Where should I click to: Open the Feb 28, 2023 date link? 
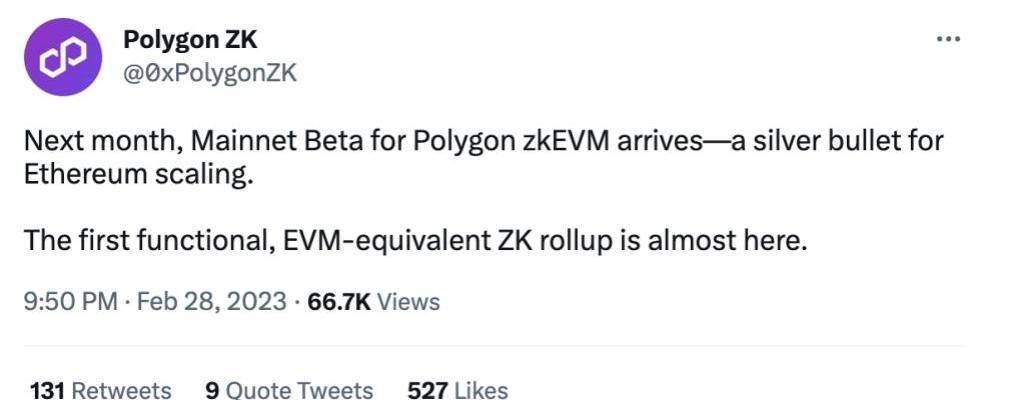pos(212,302)
